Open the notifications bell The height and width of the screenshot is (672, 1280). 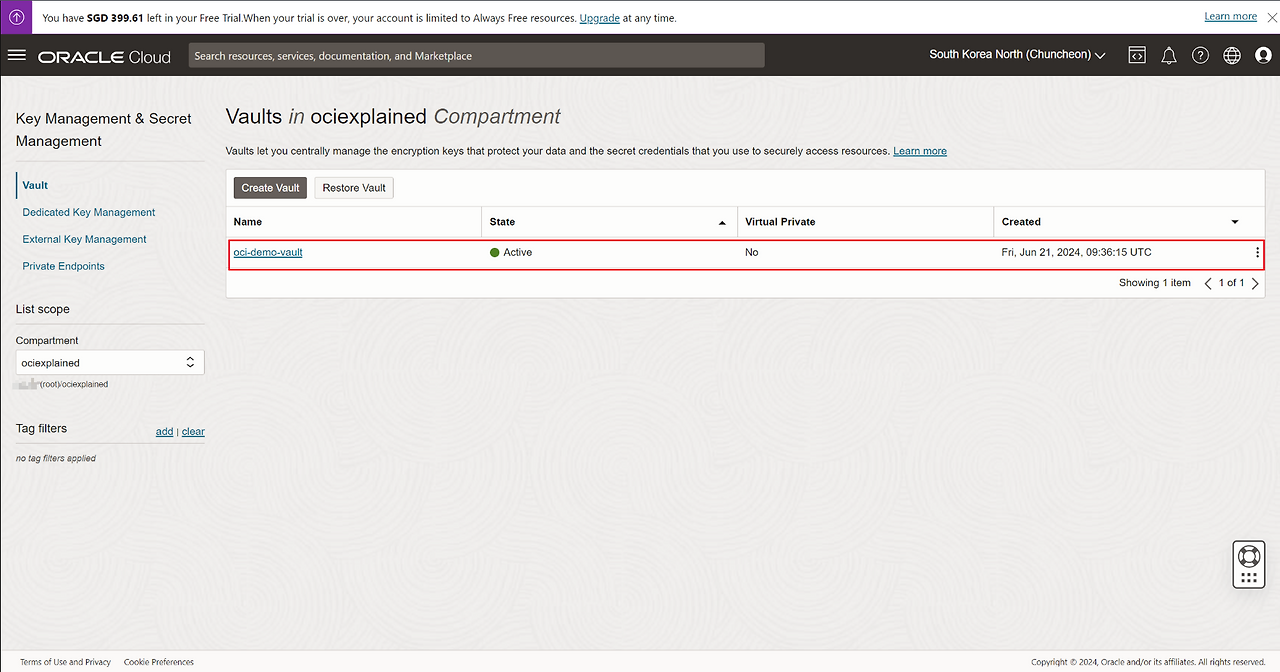1168,56
